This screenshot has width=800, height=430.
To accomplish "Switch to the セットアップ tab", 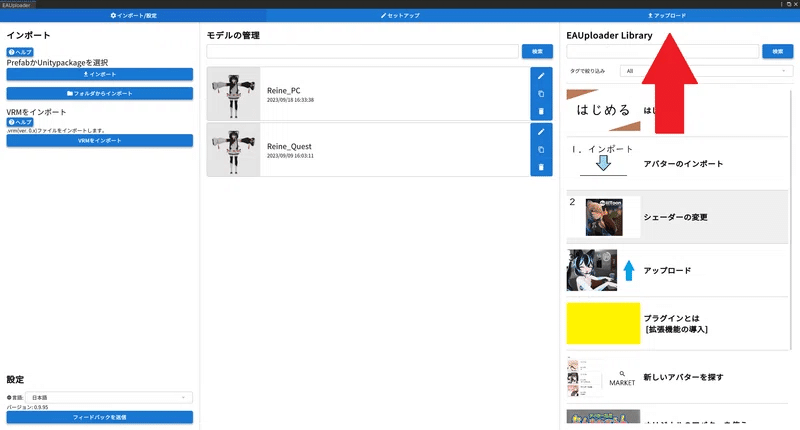I will (x=400, y=15).
